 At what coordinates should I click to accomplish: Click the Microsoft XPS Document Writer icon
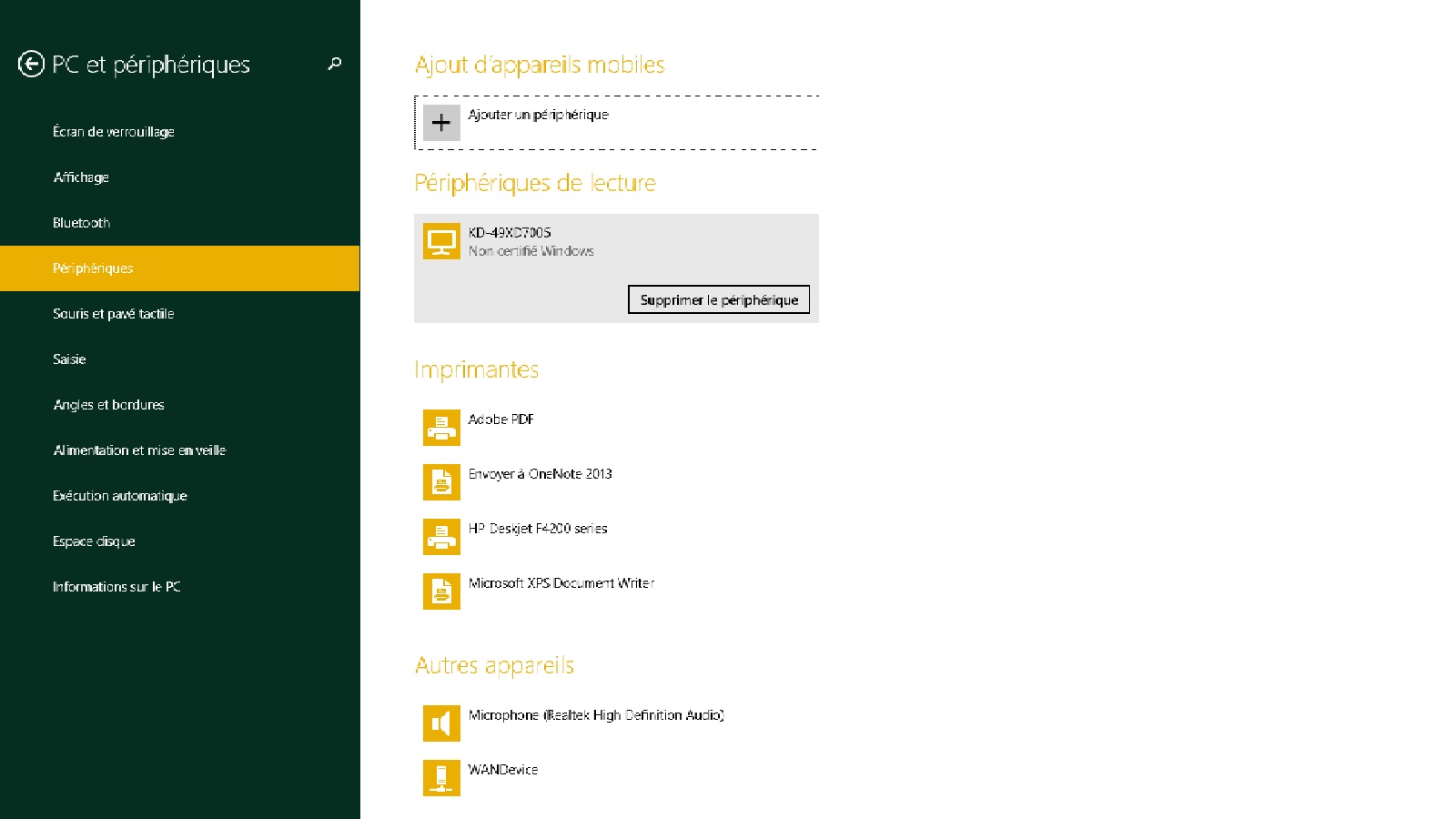(441, 591)
